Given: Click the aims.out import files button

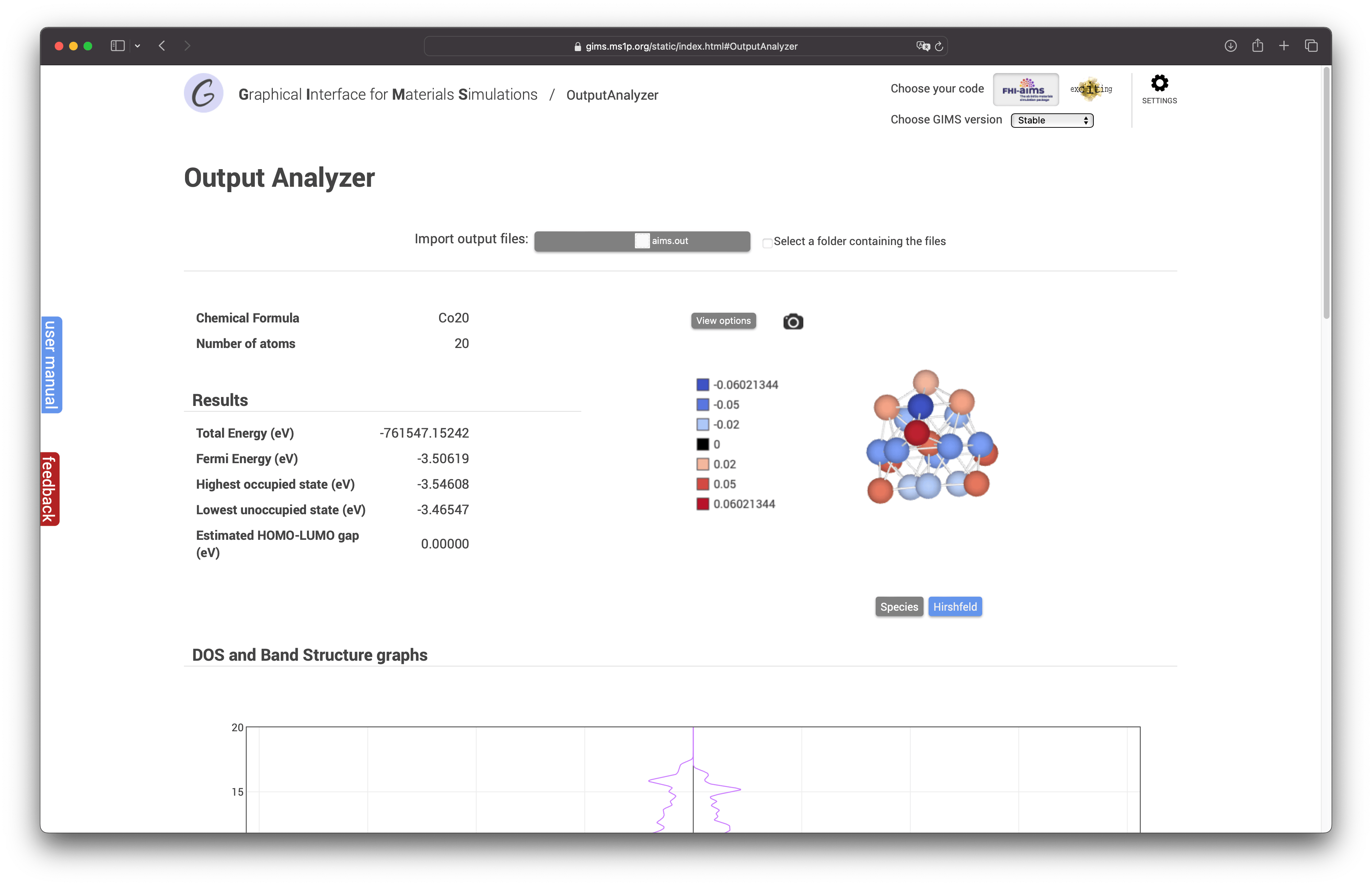Looking at the screenshot, I should [x=641, y=241].
